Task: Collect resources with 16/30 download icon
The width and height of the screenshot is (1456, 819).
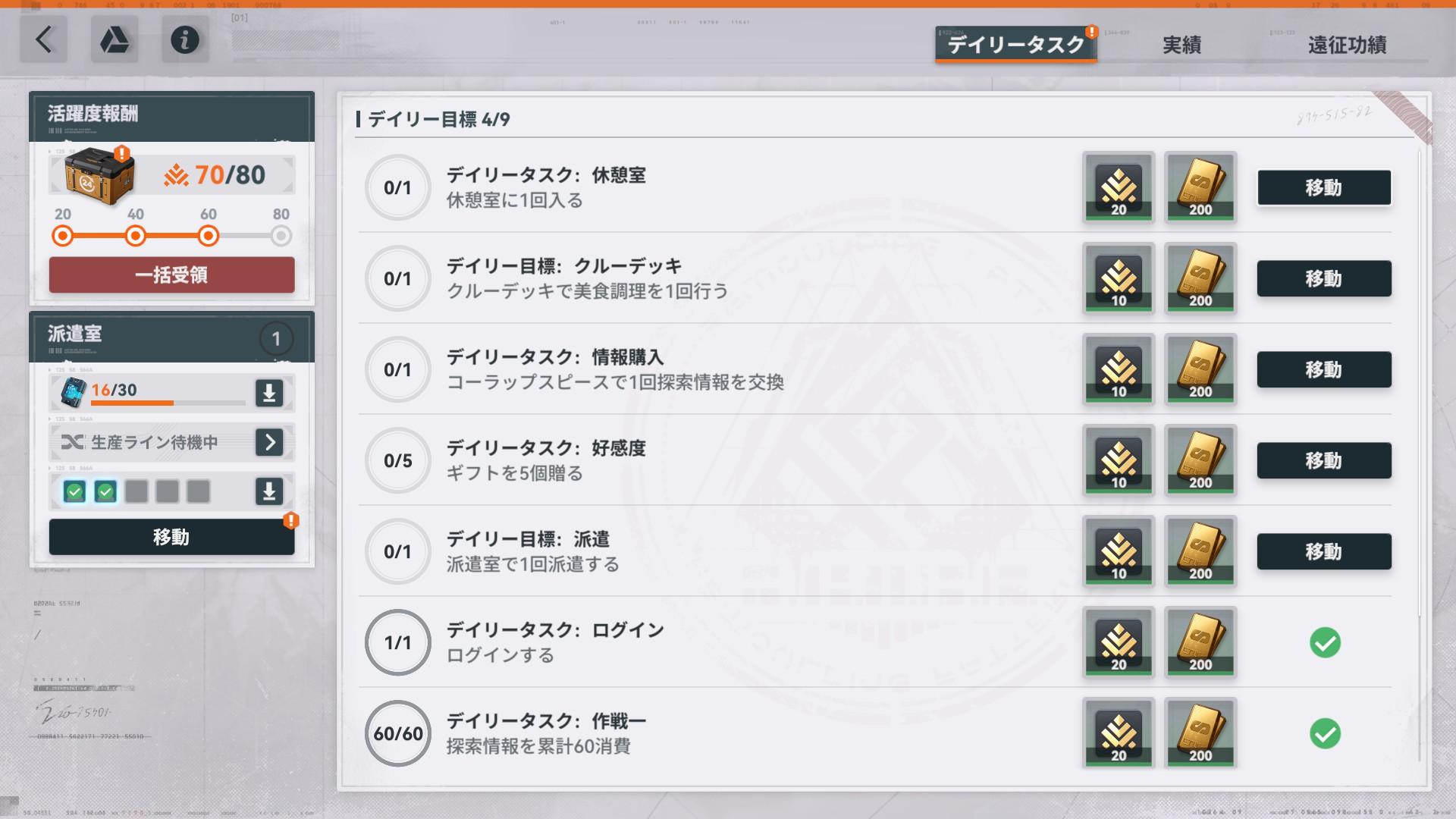Action: pyautogui.click(x=269, y=393)
